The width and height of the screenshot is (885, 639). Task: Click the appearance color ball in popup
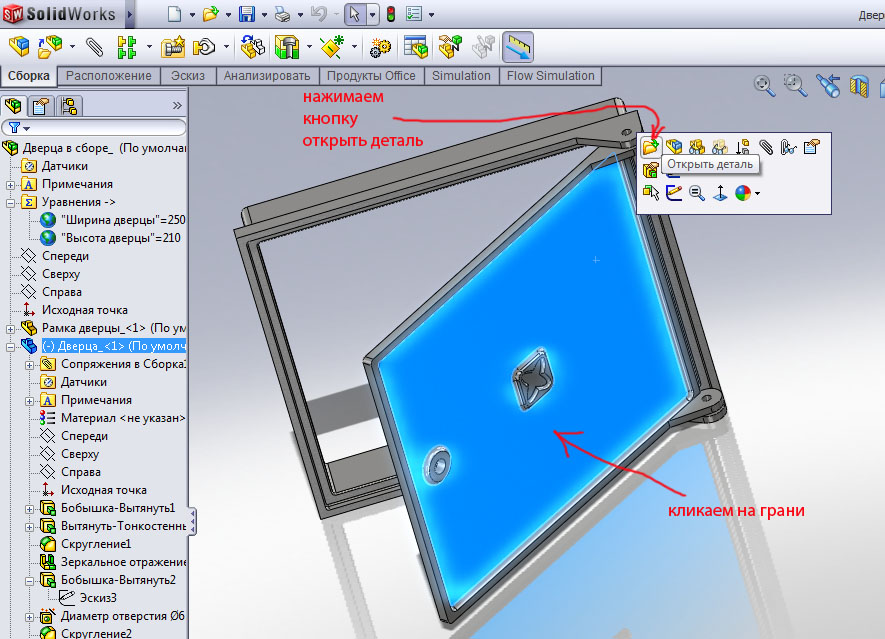pyautogui.click(x=743, y=193)
